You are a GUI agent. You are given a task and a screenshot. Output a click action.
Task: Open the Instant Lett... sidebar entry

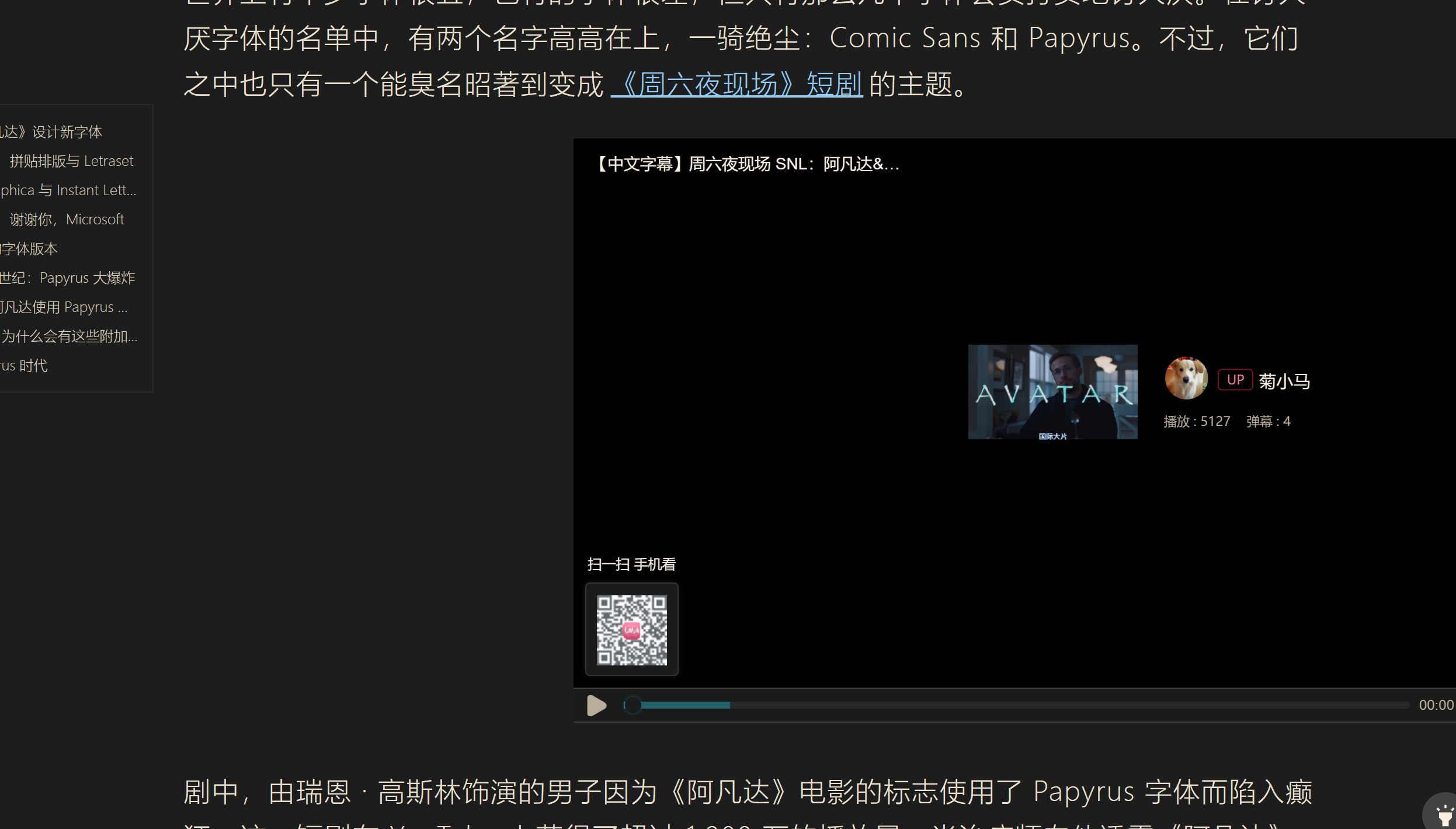pos(68,190)
